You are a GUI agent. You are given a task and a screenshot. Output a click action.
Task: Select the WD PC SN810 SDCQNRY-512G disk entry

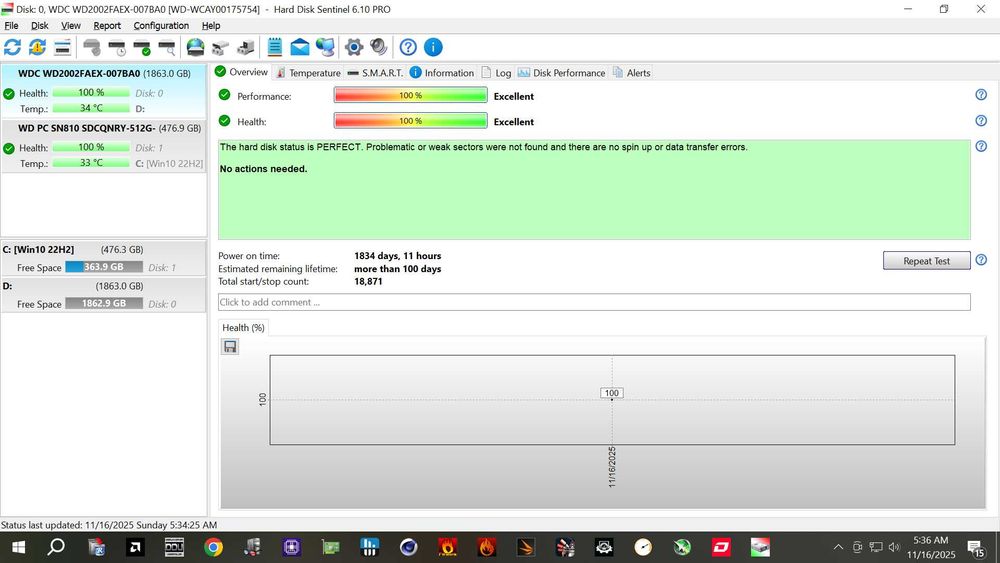[x=103, y=145]
